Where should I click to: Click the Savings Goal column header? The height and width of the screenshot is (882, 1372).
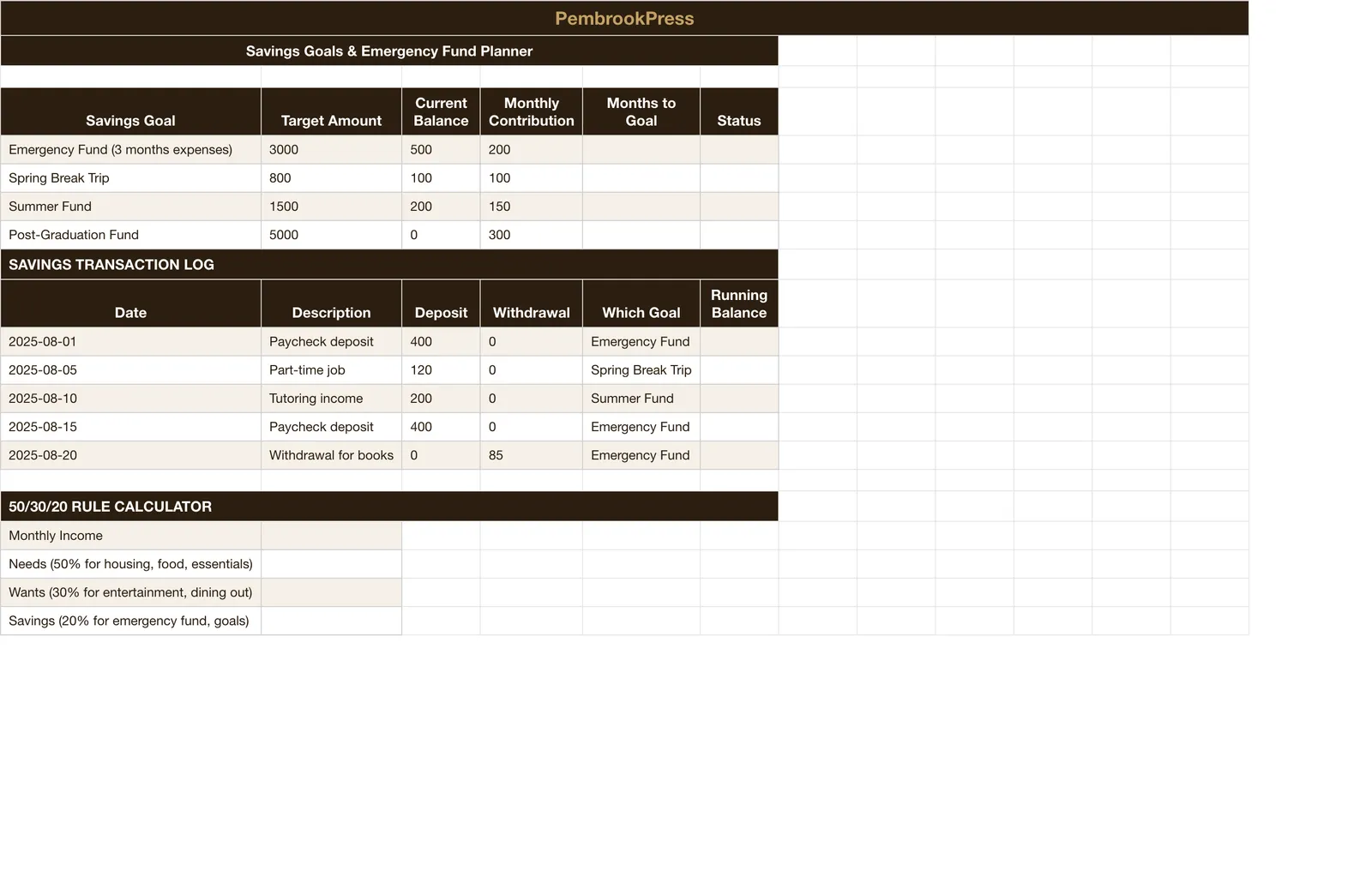tap(130, 111)
